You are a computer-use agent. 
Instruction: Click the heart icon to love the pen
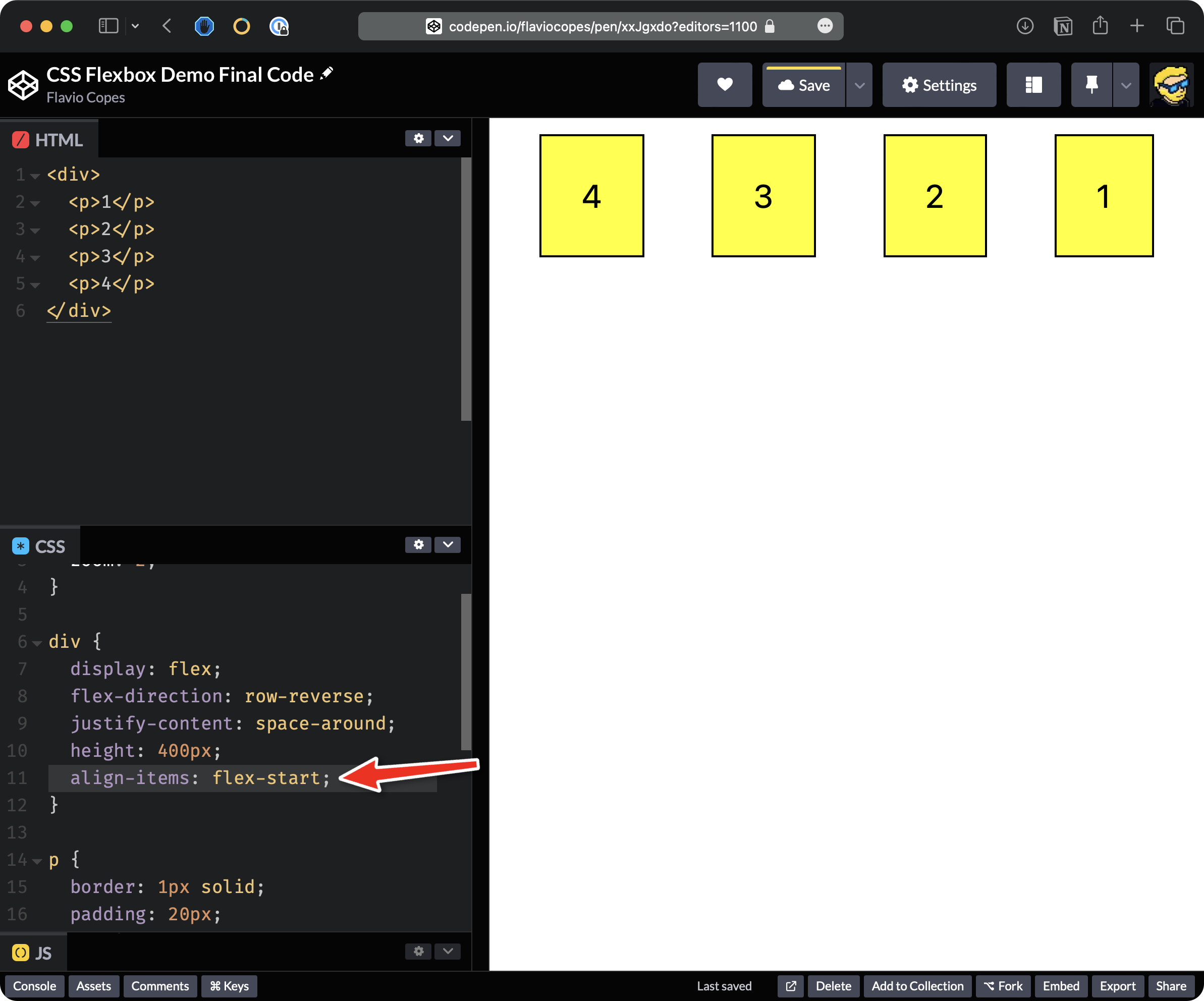point(725,85)
